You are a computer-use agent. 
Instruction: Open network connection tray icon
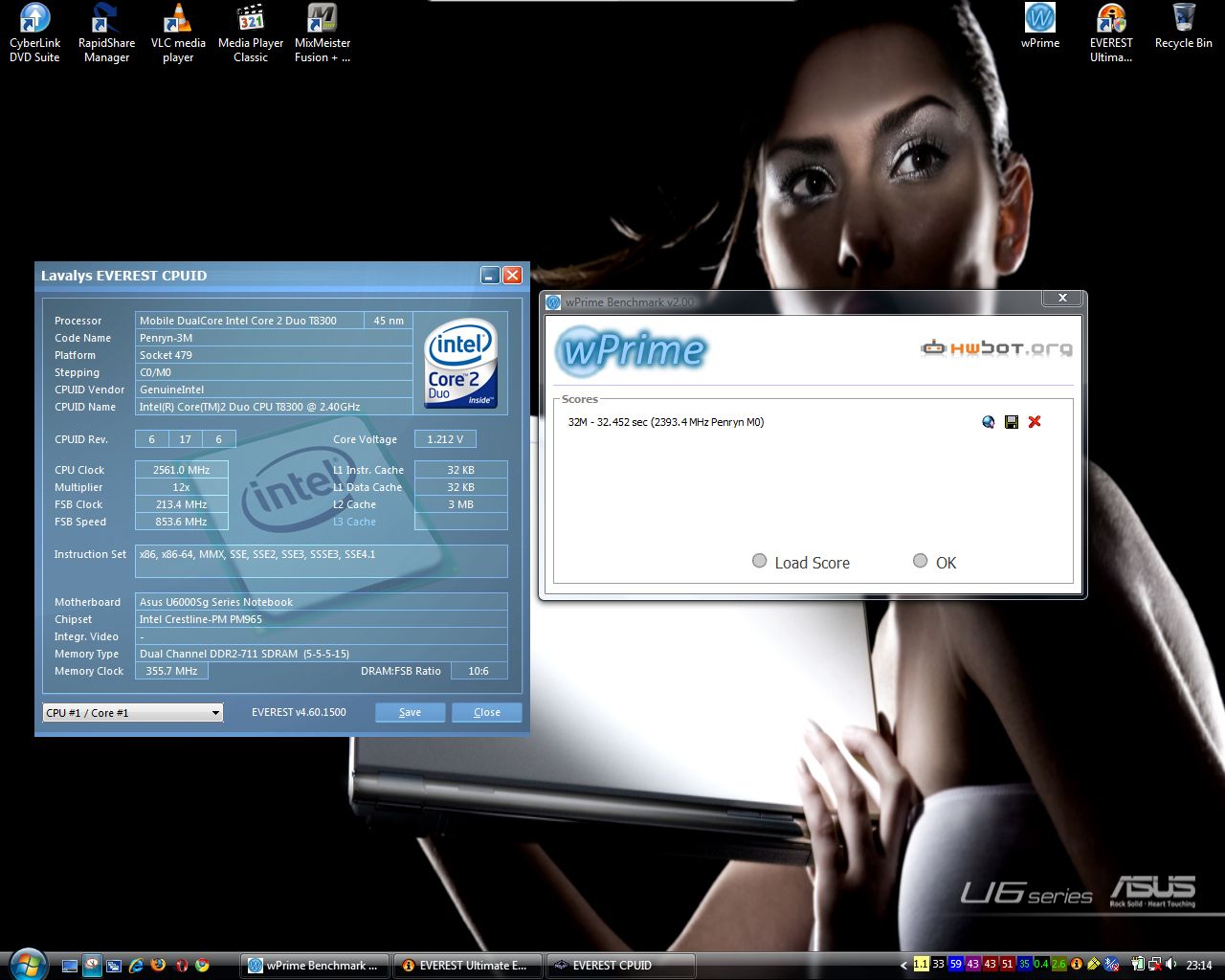[1155, 965]
